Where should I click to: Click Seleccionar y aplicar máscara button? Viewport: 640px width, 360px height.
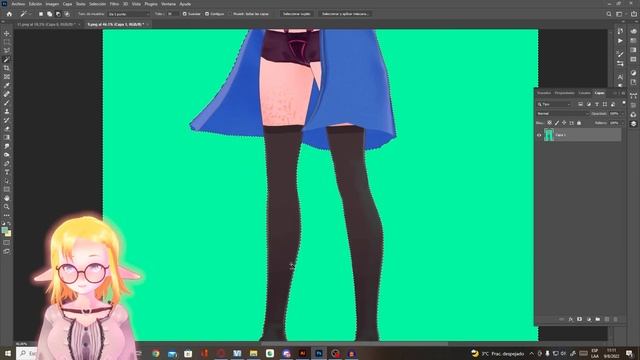point(345,14)
